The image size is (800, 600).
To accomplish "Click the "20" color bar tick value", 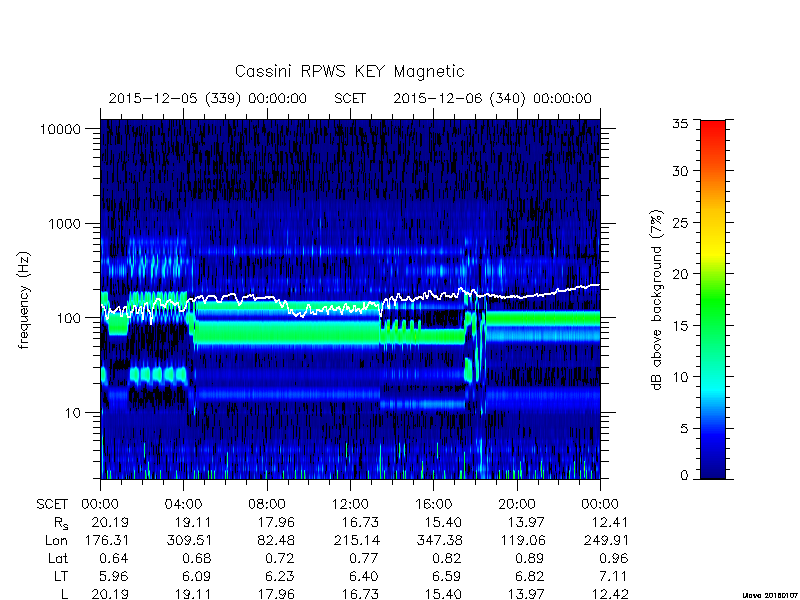I will click(680, 274).
